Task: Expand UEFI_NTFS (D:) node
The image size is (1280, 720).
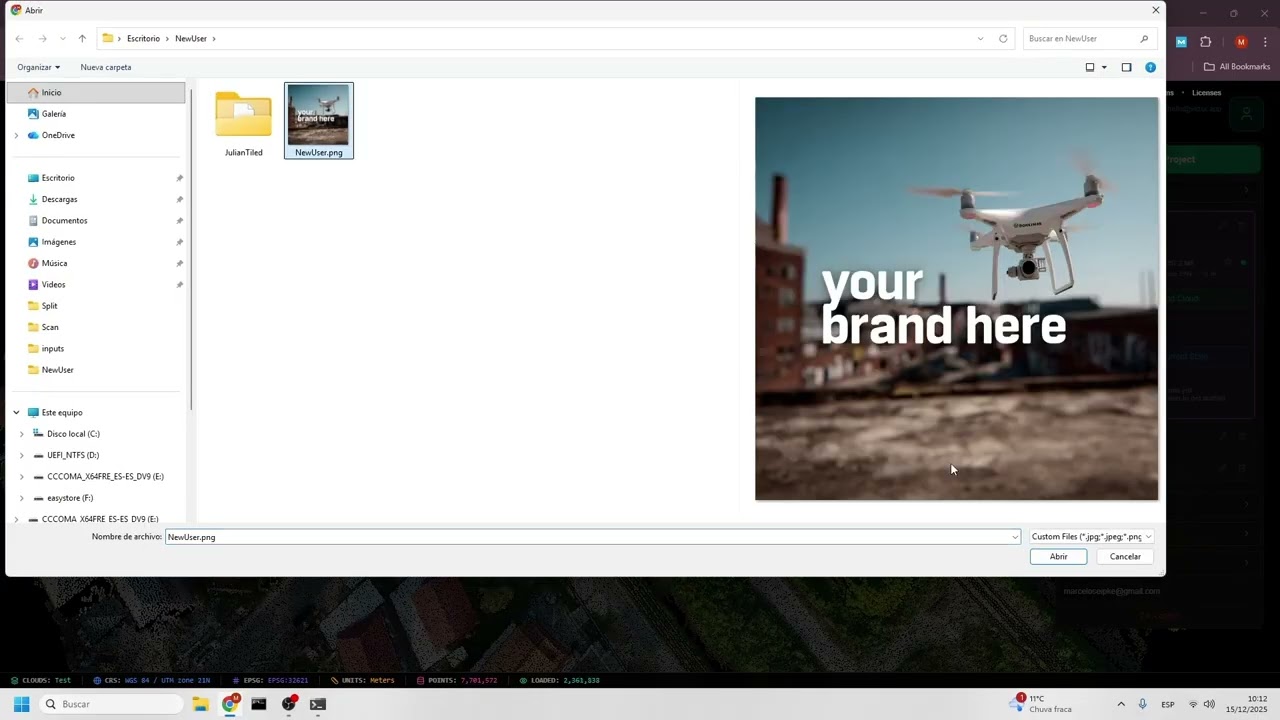Action: pos(21,455)
